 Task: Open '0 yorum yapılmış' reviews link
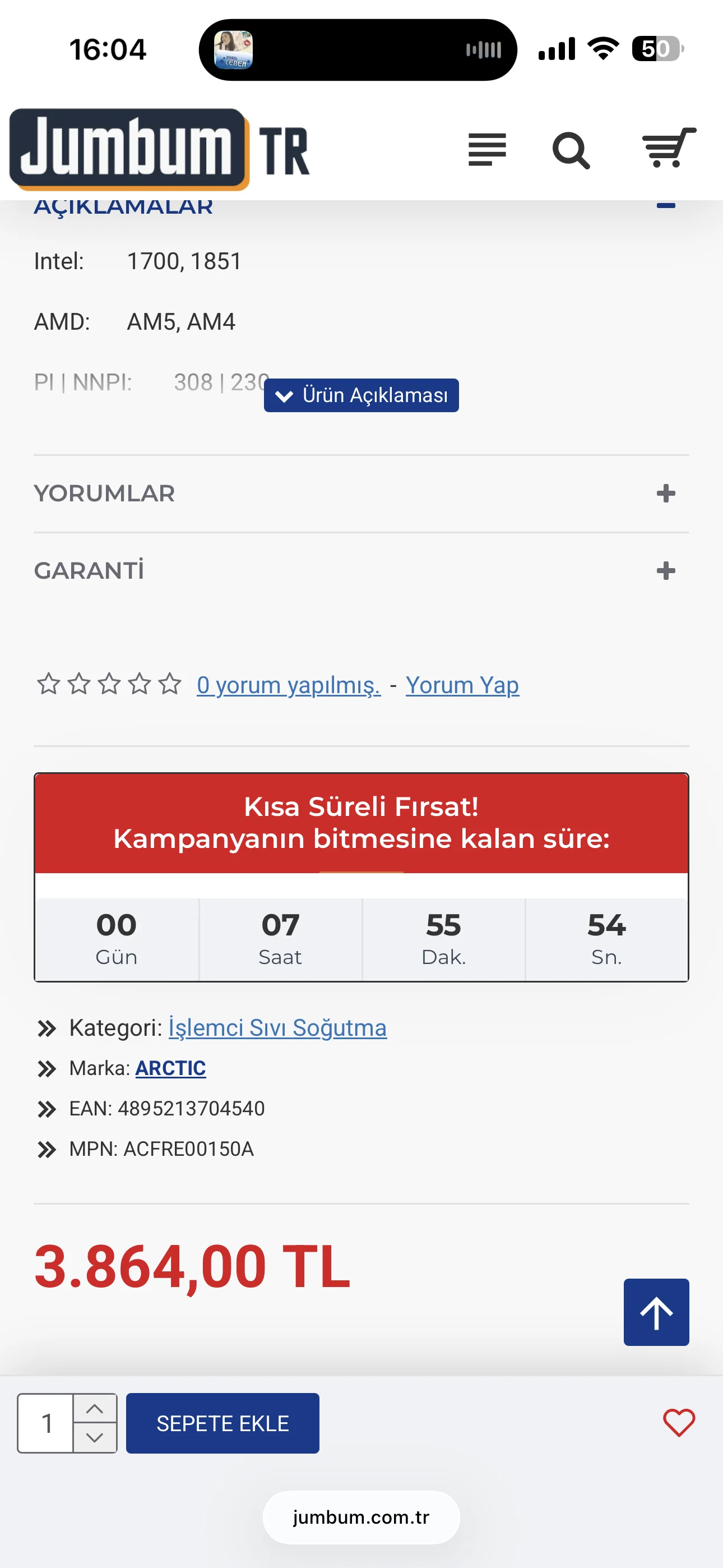[x=289, y=685]
